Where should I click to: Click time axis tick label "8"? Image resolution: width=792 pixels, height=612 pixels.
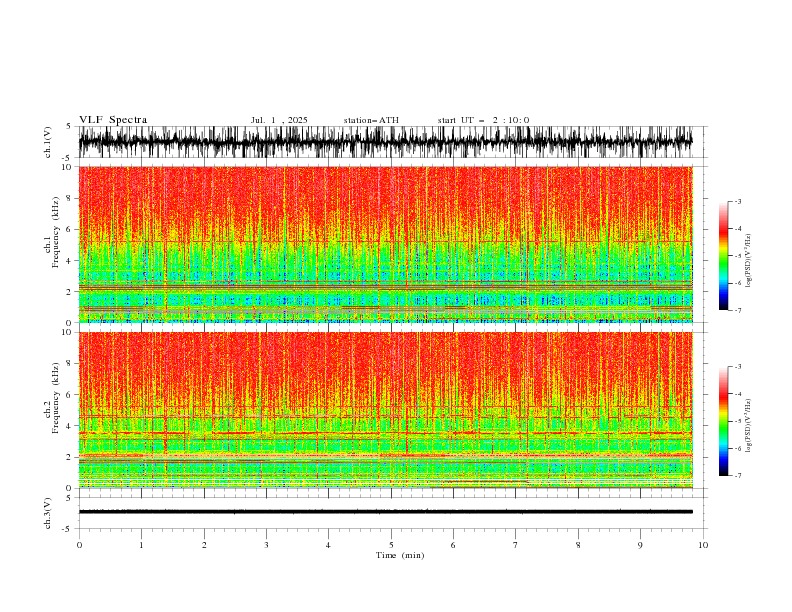(x=578, y=545)
